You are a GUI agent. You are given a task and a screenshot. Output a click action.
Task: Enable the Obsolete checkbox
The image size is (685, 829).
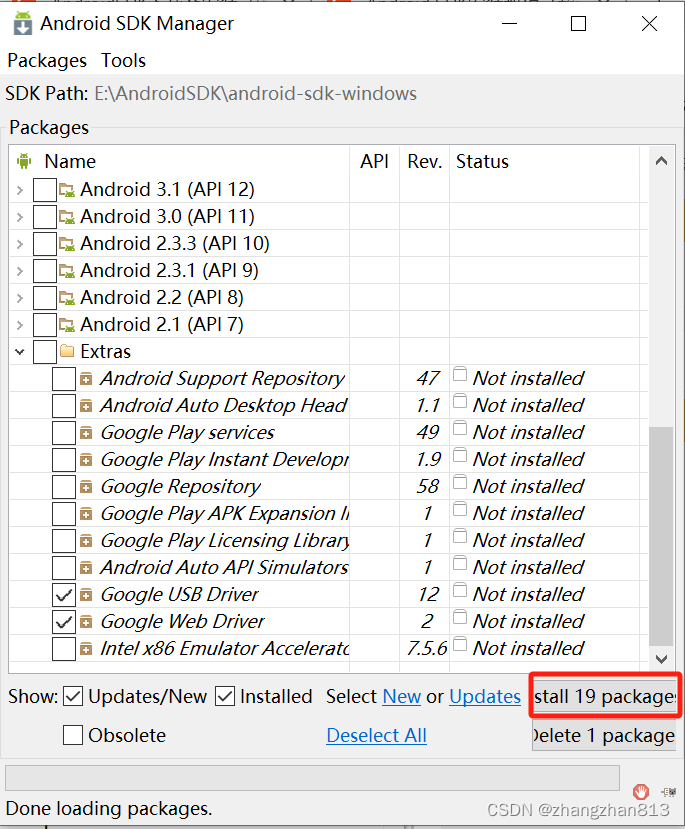[73, 735]
